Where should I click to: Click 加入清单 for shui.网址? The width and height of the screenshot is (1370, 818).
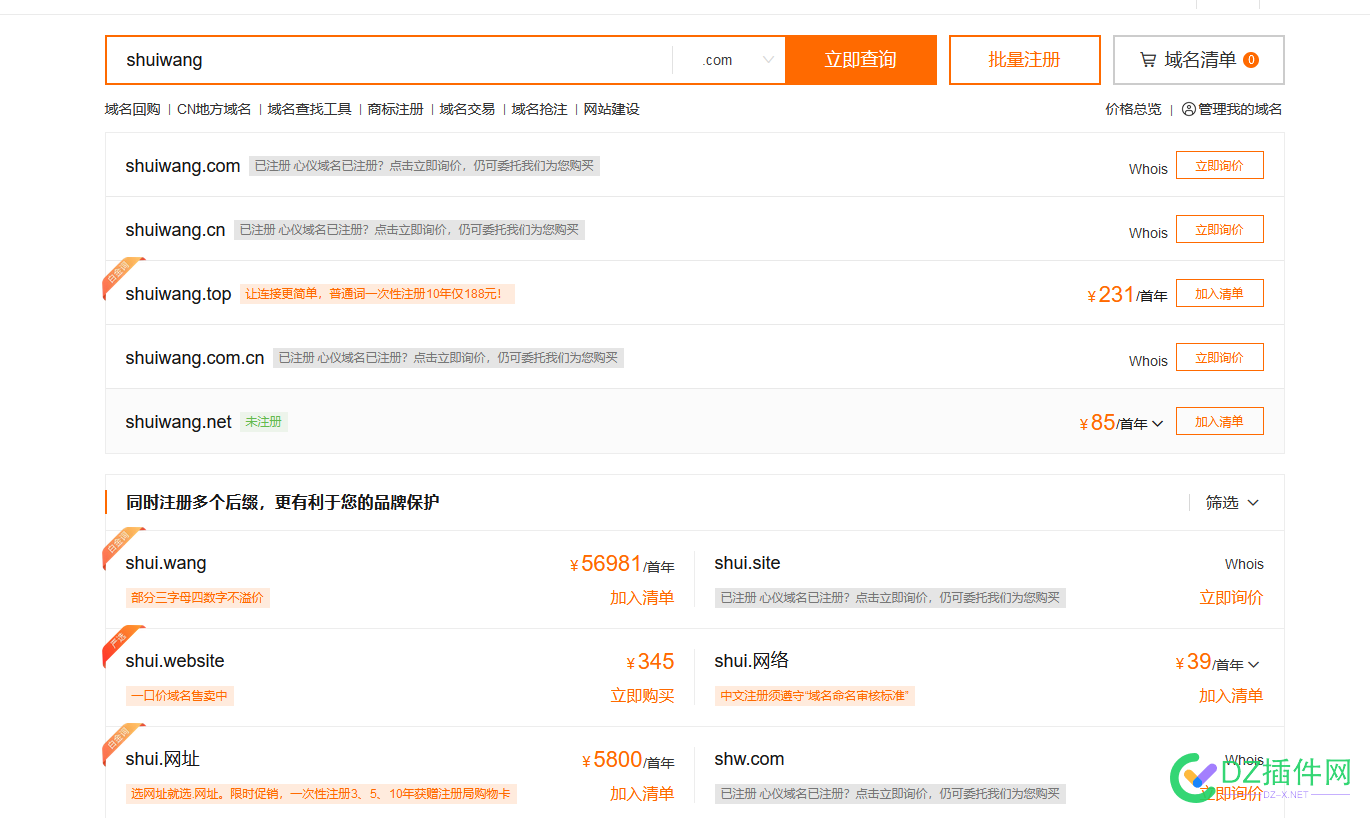point(642,794)
